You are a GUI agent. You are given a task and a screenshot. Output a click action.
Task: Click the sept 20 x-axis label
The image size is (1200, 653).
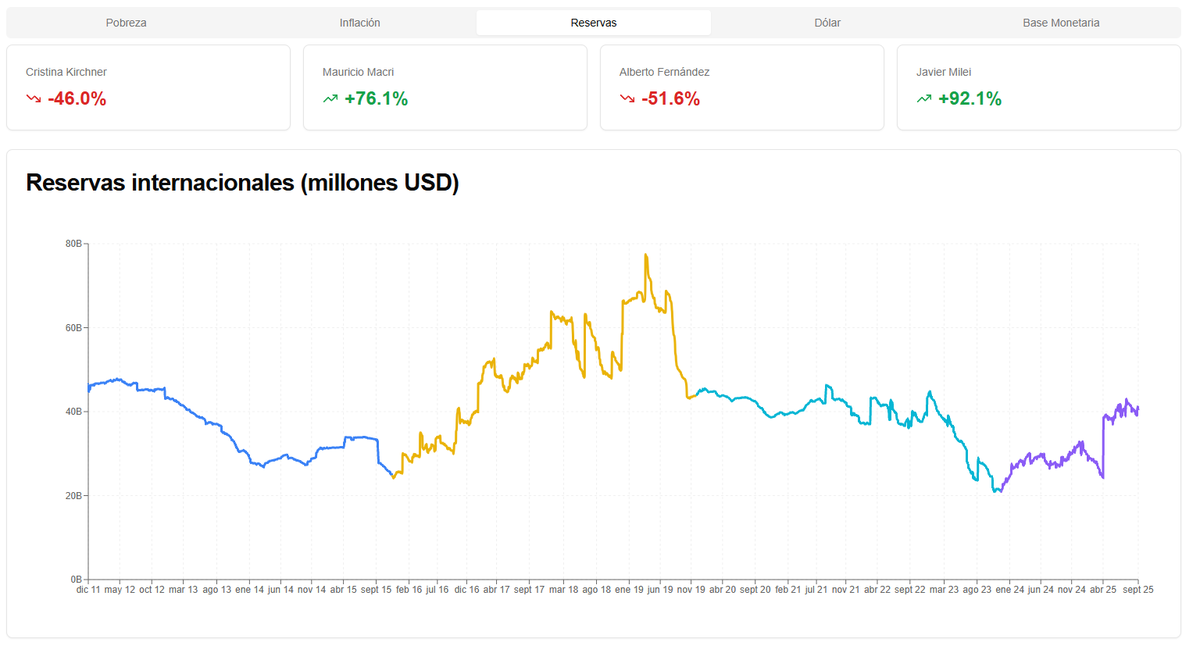coord(755,590)
